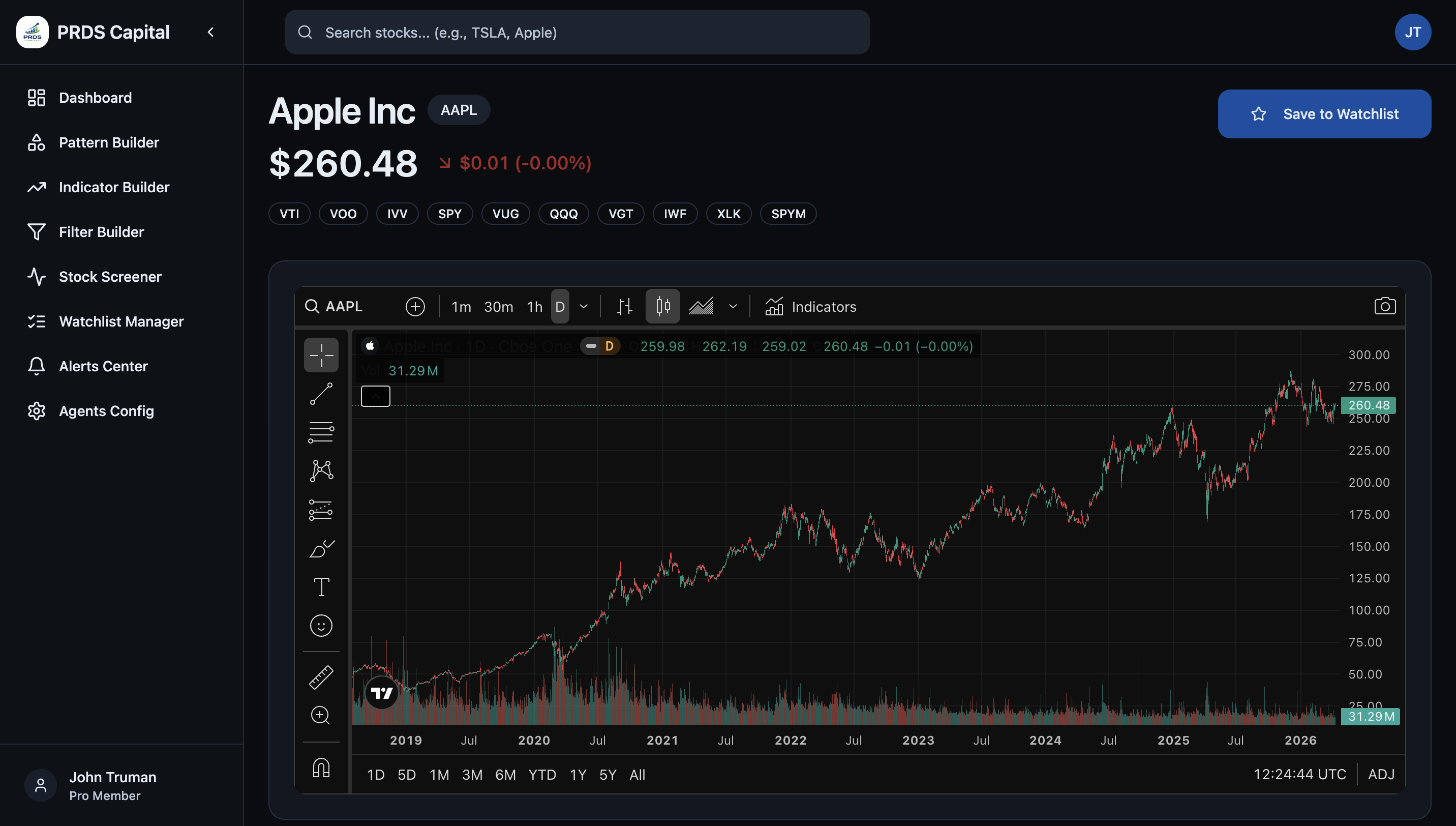Image resolution: width=1456 pixels, height=826 pixels.
Task: Select the D daily interval
Action: (560, 307)
